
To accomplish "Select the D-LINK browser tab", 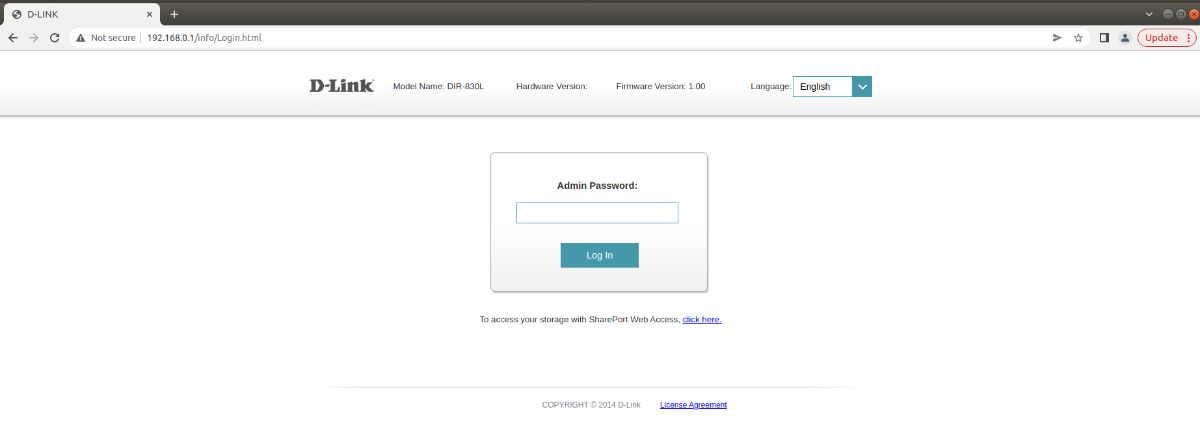I will click(x=80, y=14).
